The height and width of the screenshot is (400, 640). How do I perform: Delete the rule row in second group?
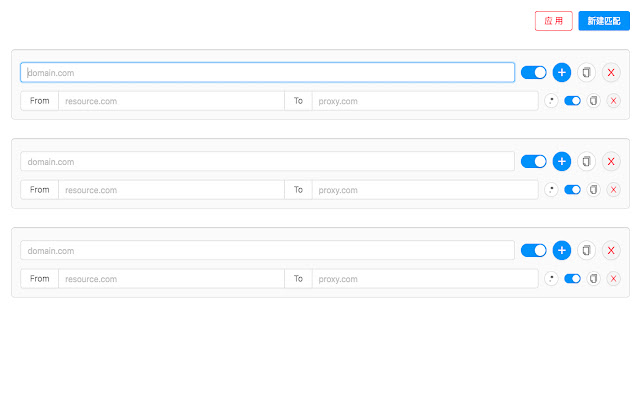613,190
